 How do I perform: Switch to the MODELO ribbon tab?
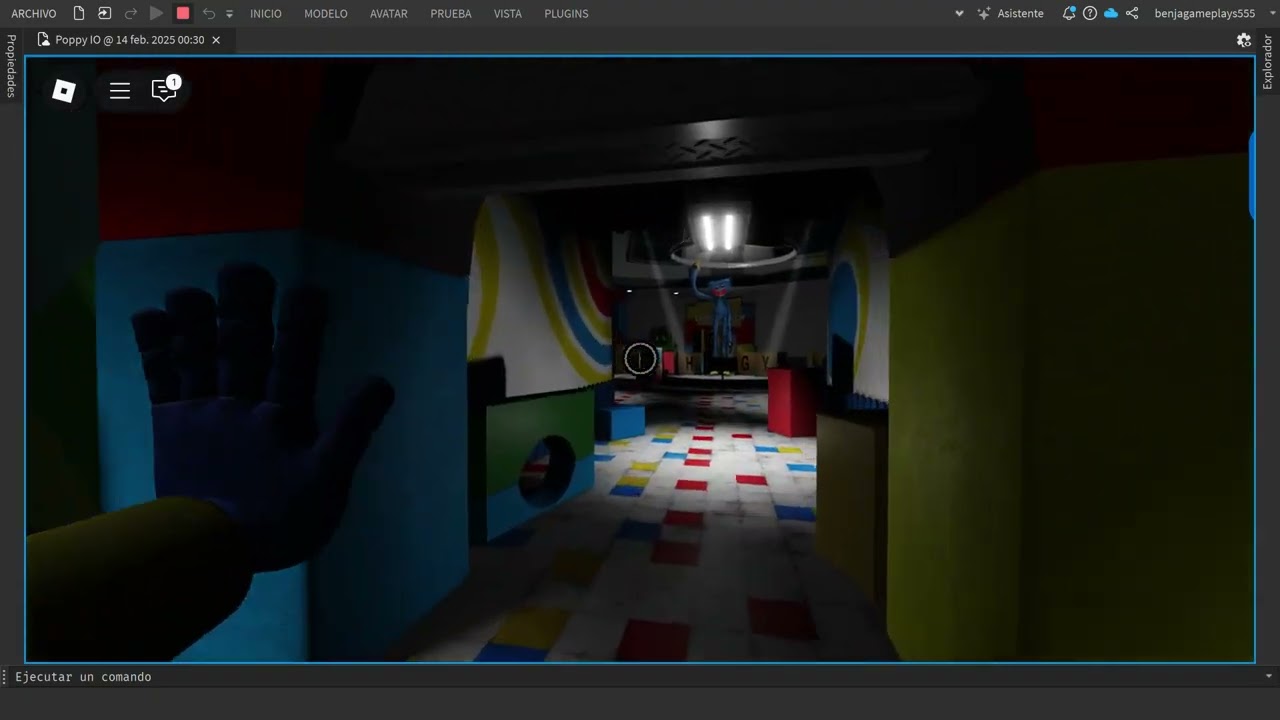coord(326,14)
